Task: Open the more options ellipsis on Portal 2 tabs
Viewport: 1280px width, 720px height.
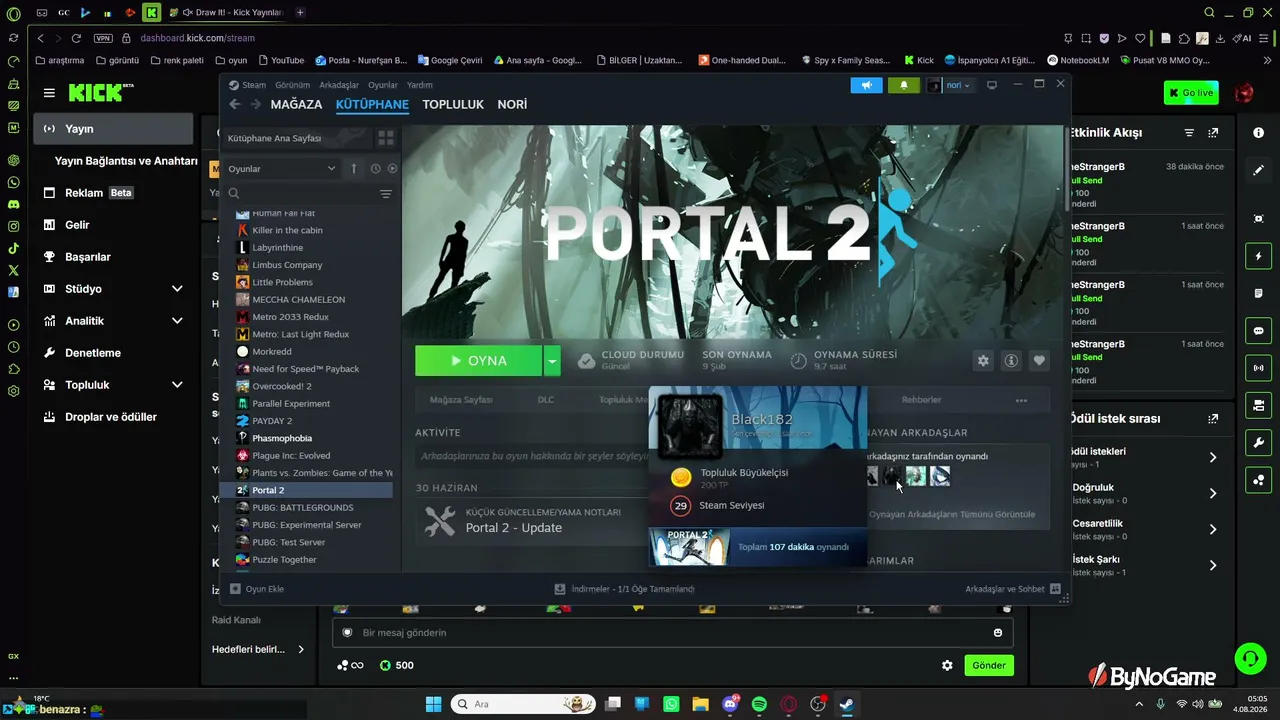Action: coord(1021,400)
